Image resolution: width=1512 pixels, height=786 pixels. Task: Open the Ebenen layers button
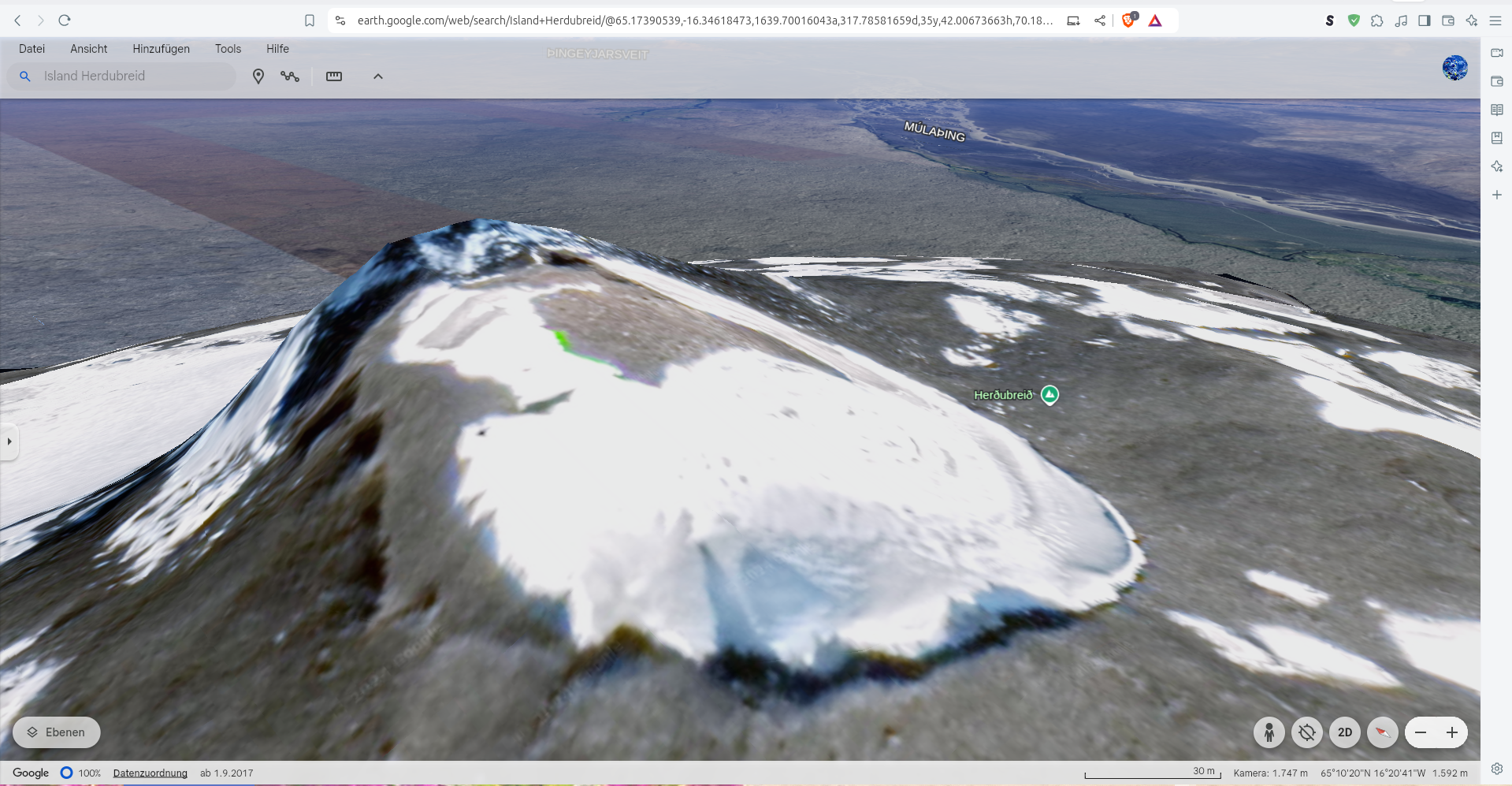pos(57,732)
